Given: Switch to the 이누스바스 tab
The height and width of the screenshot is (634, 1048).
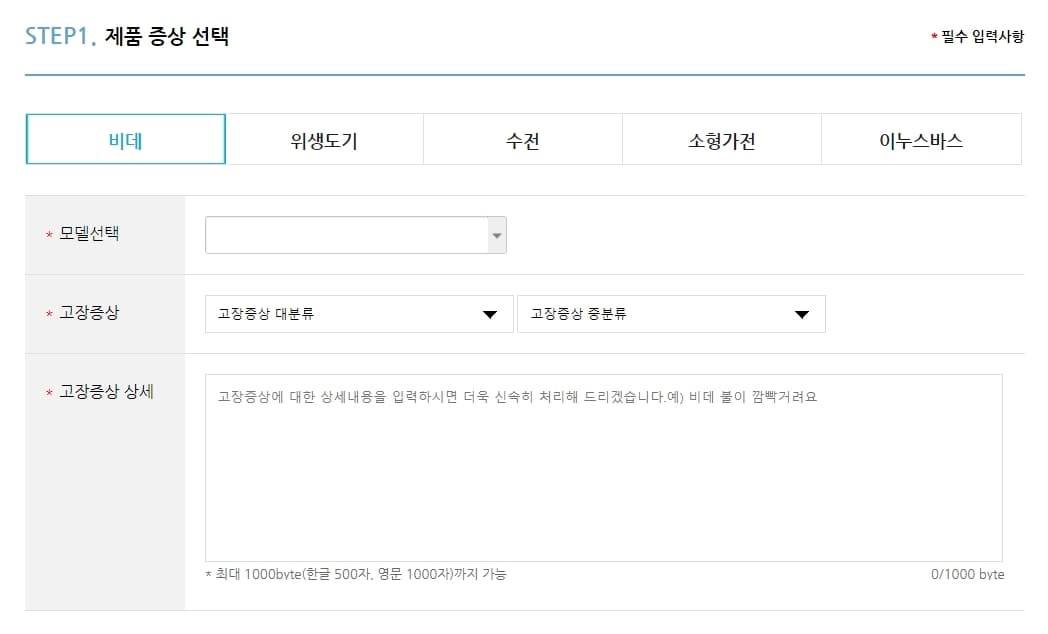Looking at the screenshot, I should point(920,140).
